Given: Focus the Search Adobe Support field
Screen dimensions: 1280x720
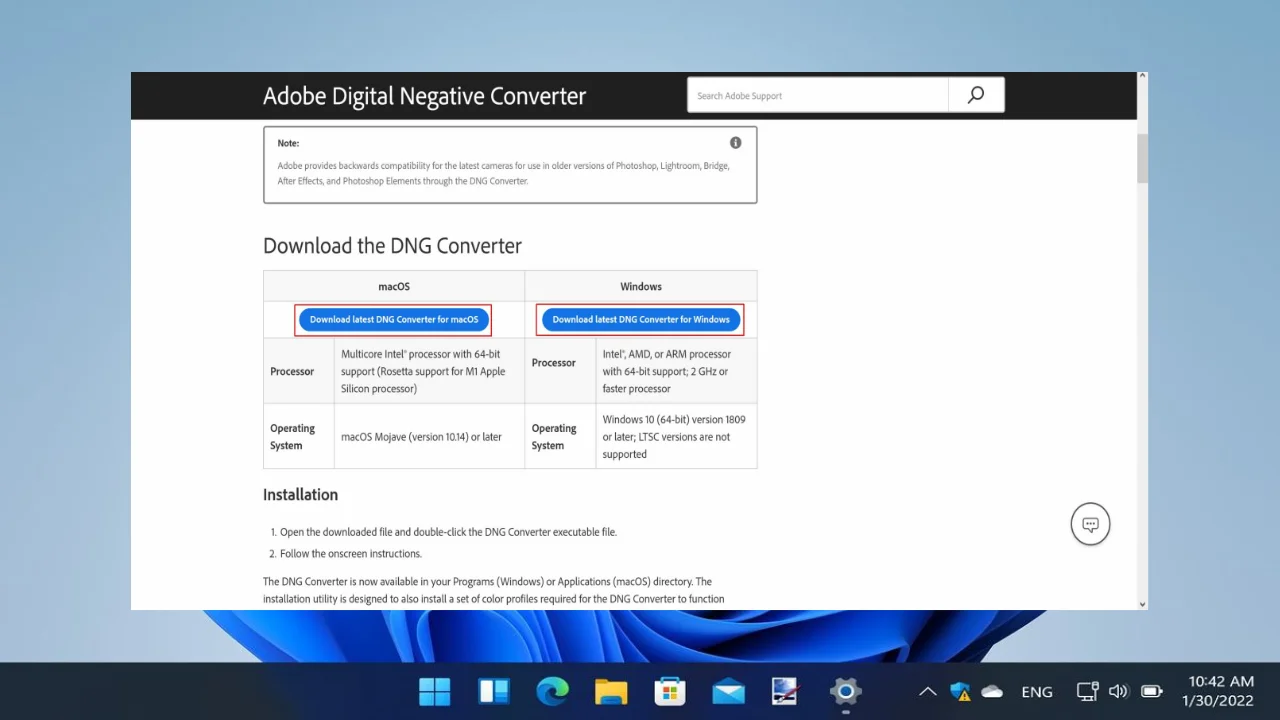Looking at the screenshot, I should [x=818, y=95].
